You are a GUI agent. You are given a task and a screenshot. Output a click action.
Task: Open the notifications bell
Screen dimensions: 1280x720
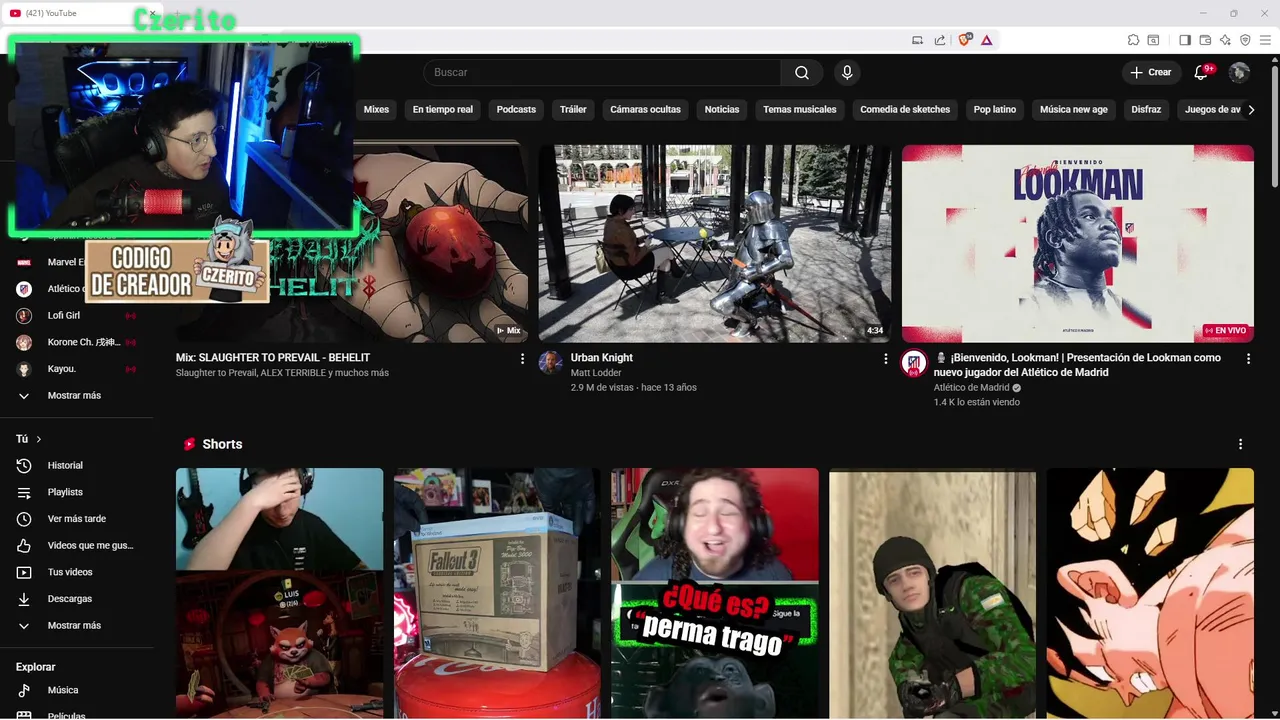(1202, 72)
